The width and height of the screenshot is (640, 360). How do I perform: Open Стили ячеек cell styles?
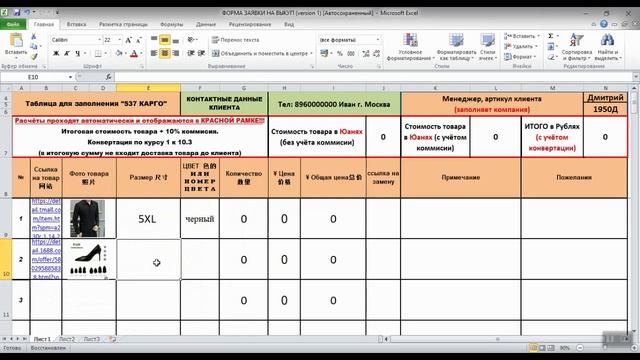(x=487, y=47)
